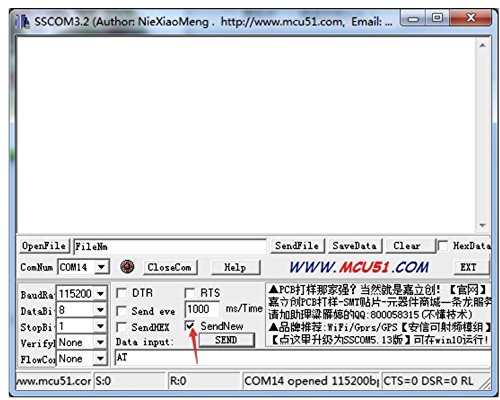Screen dimensions: 500x400
Task: Enable the RTS checkbox
Action: click(189, 293)
